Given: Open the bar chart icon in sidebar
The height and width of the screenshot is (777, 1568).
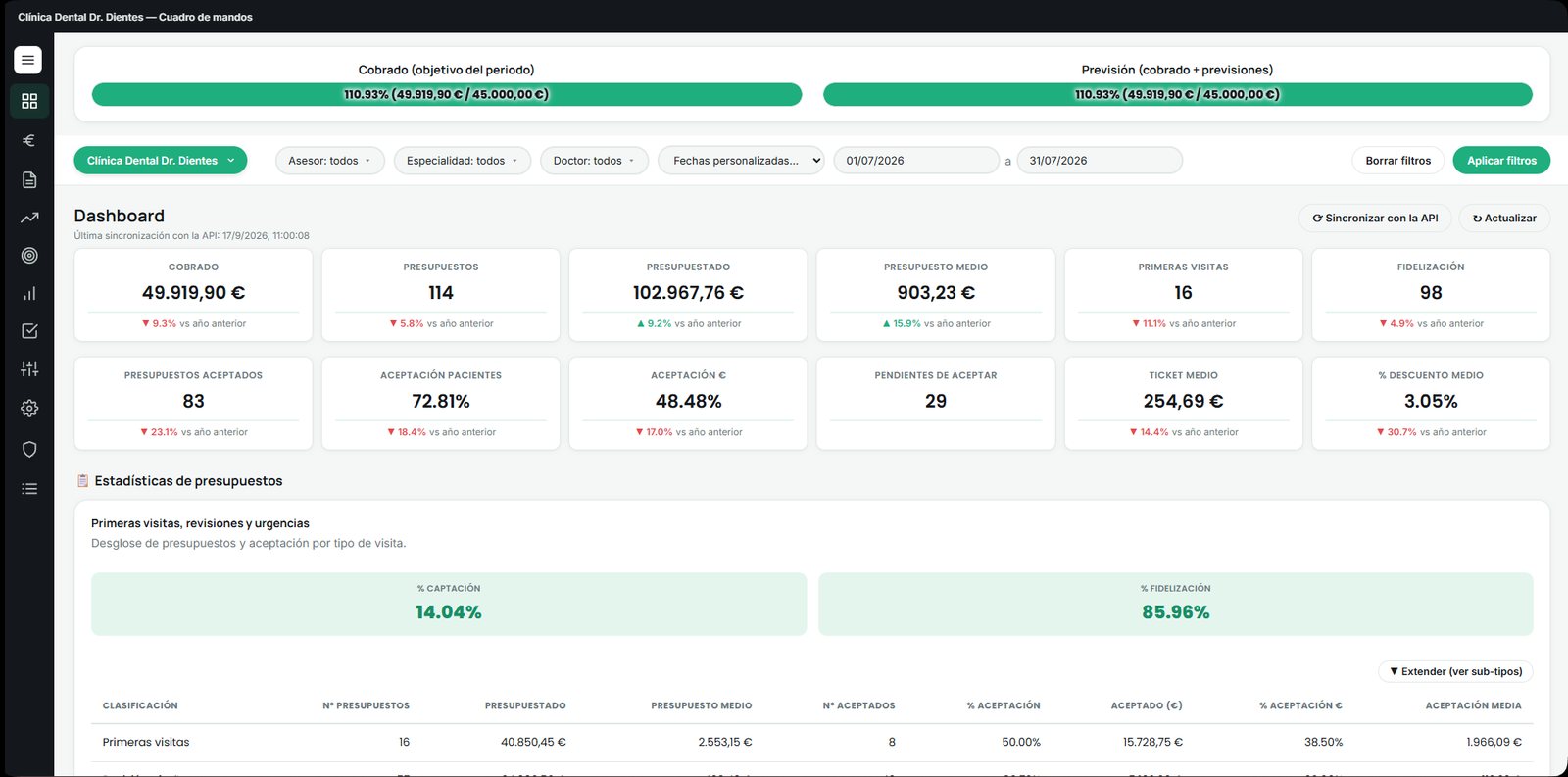Looking at the screenshot, I should pyautogui.click(x=29, y=293).
